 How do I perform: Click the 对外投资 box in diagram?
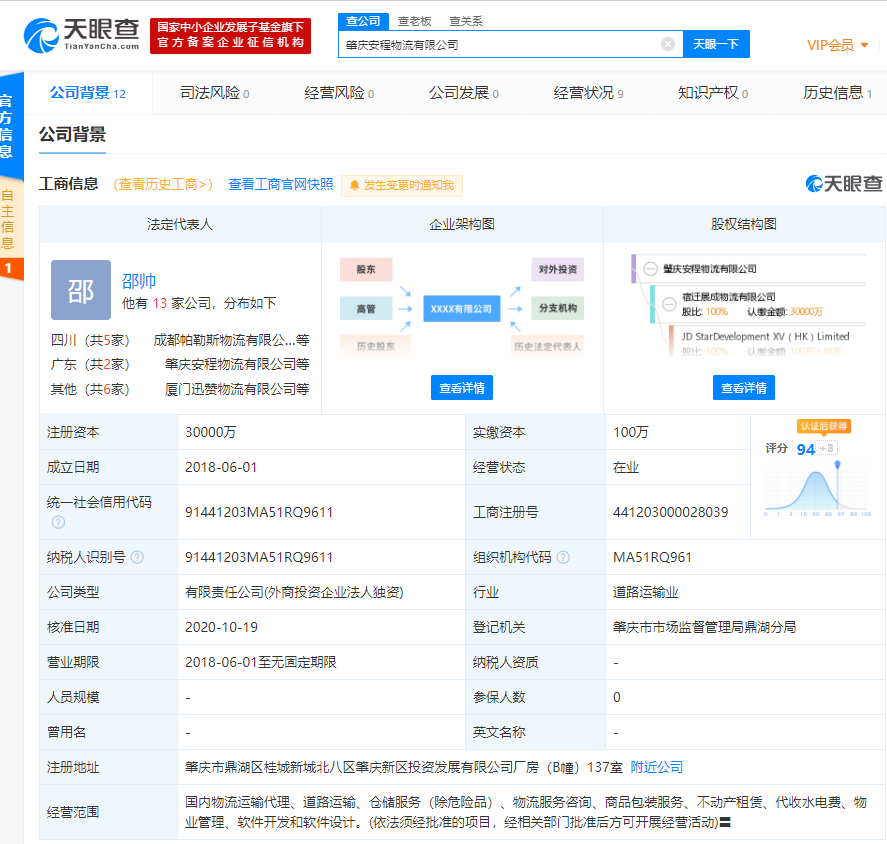tap(557, 269)
